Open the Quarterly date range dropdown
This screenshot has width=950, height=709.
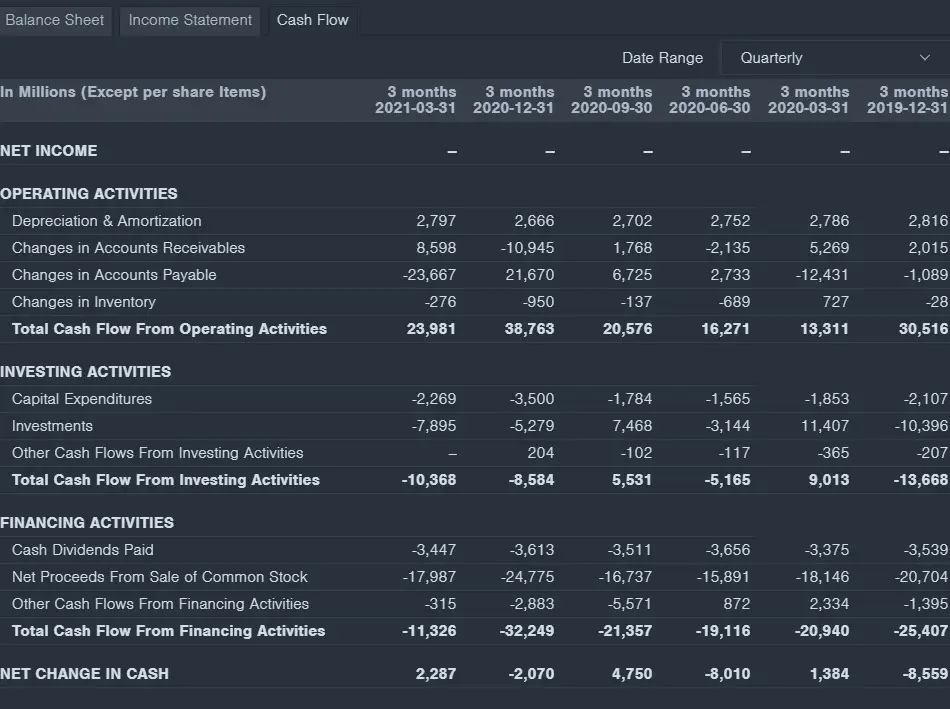pyautogui.click(x=835, y=58)
